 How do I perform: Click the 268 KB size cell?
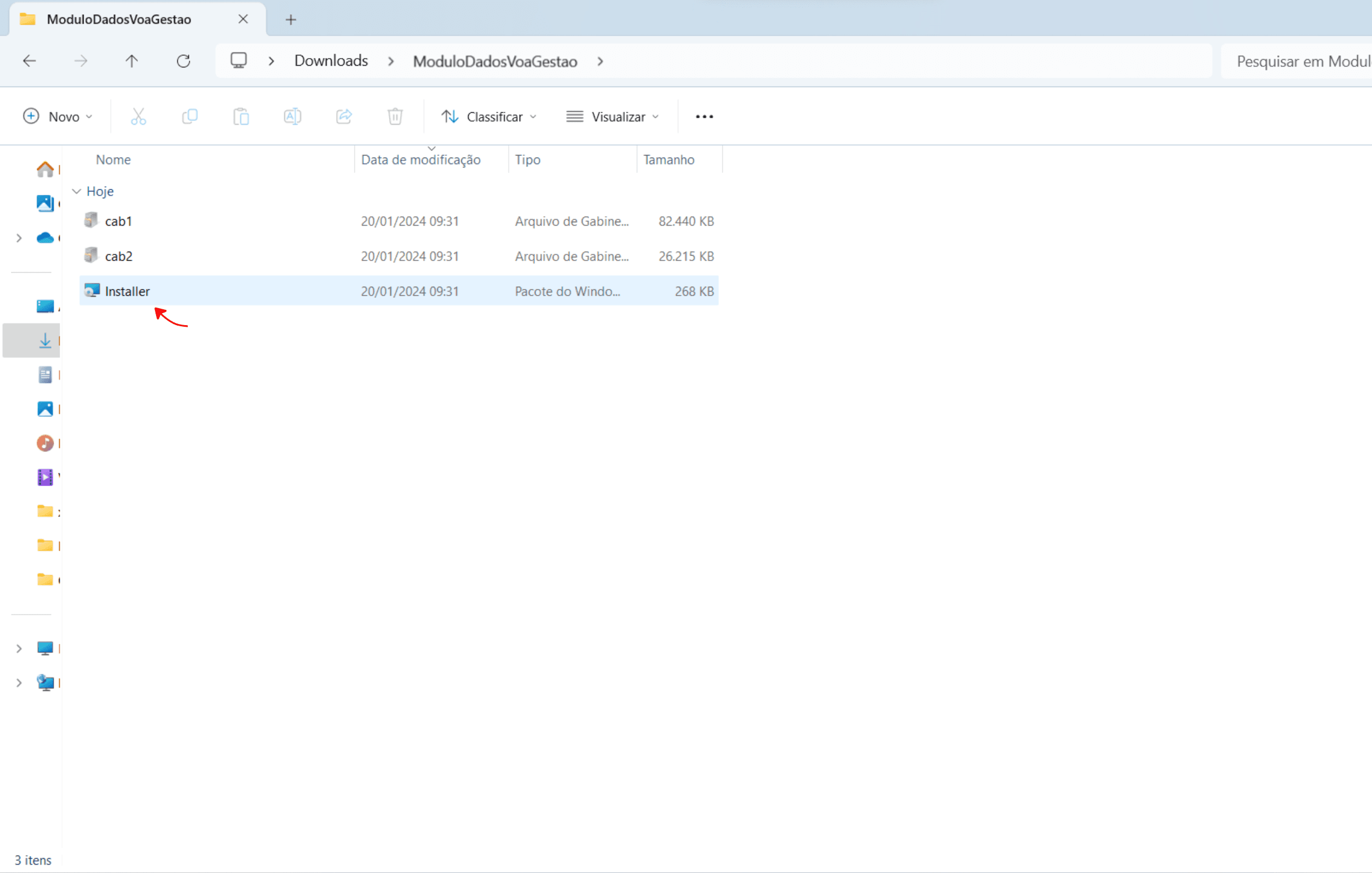[x=694, y=291]
